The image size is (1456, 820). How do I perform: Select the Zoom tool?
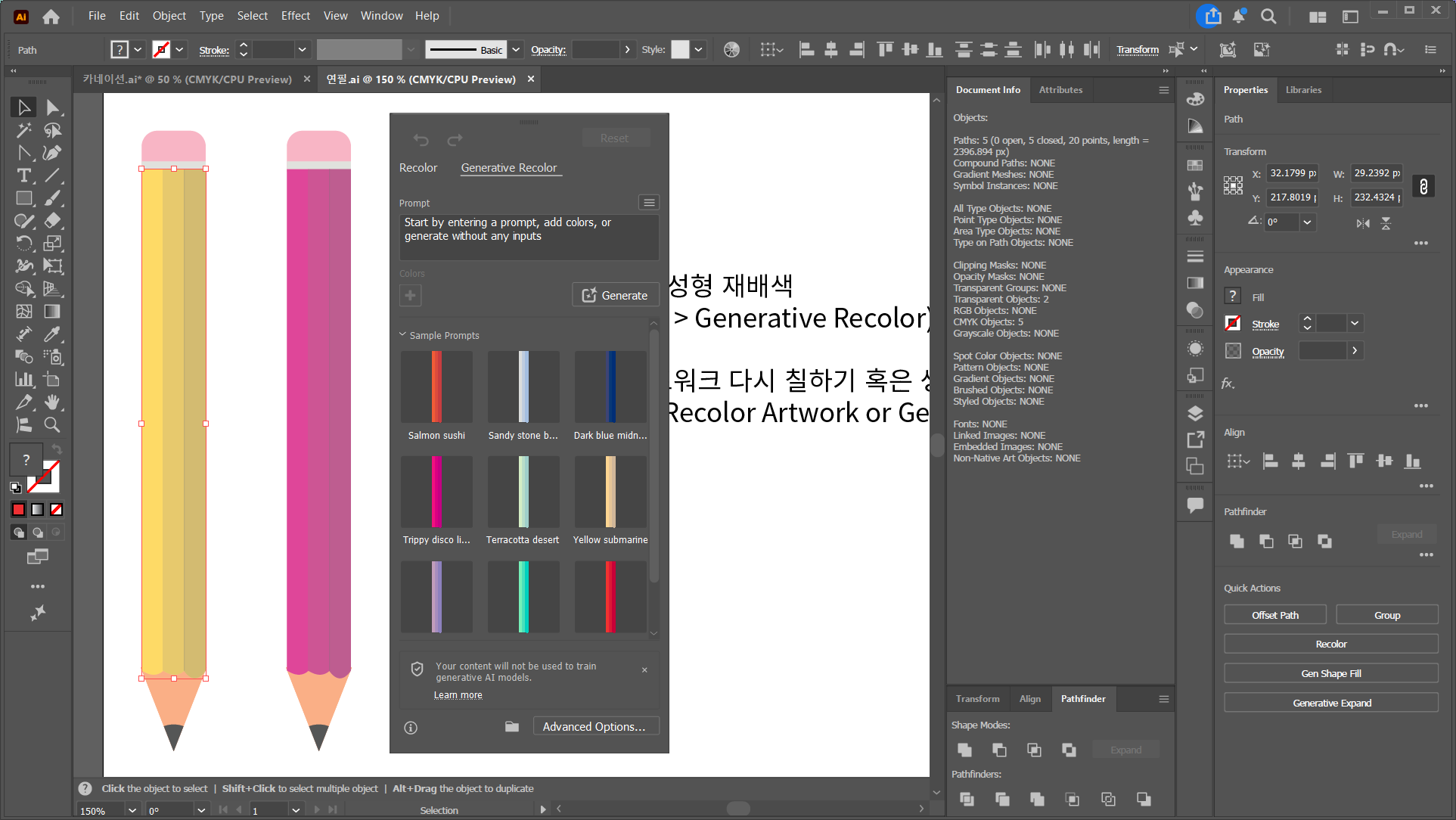tap(52, 425)
